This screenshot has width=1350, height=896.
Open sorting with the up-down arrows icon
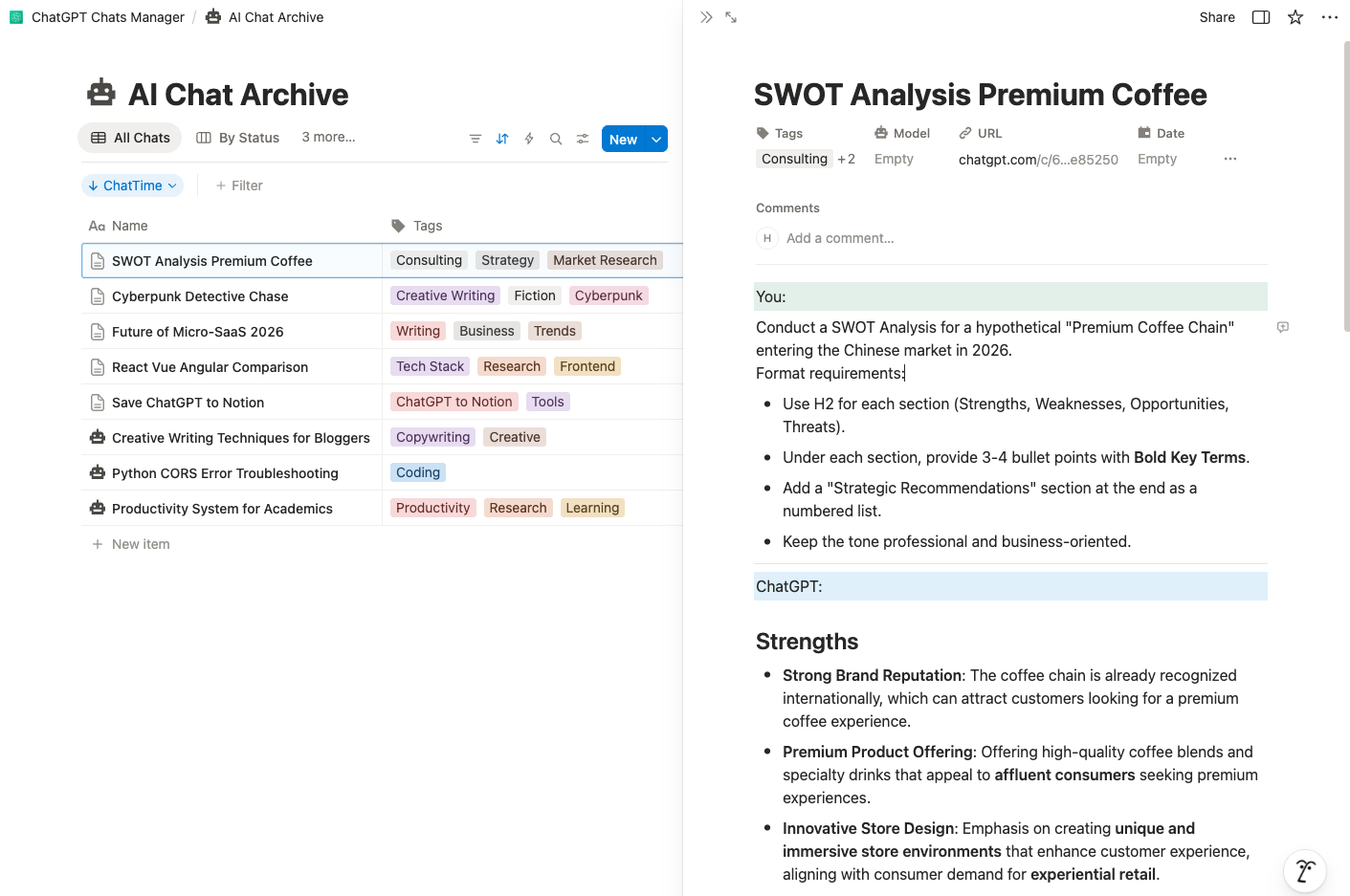502,139
